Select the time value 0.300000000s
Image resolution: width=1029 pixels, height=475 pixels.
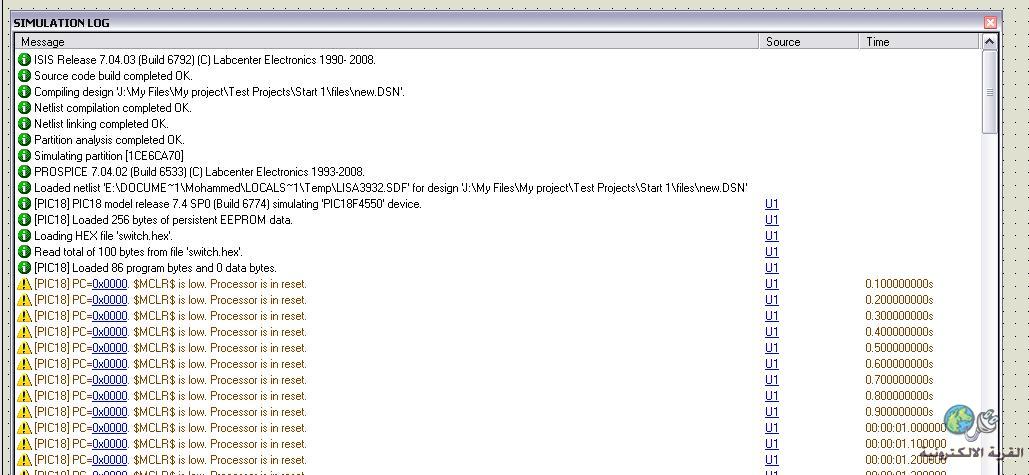[x=899, y=316]
